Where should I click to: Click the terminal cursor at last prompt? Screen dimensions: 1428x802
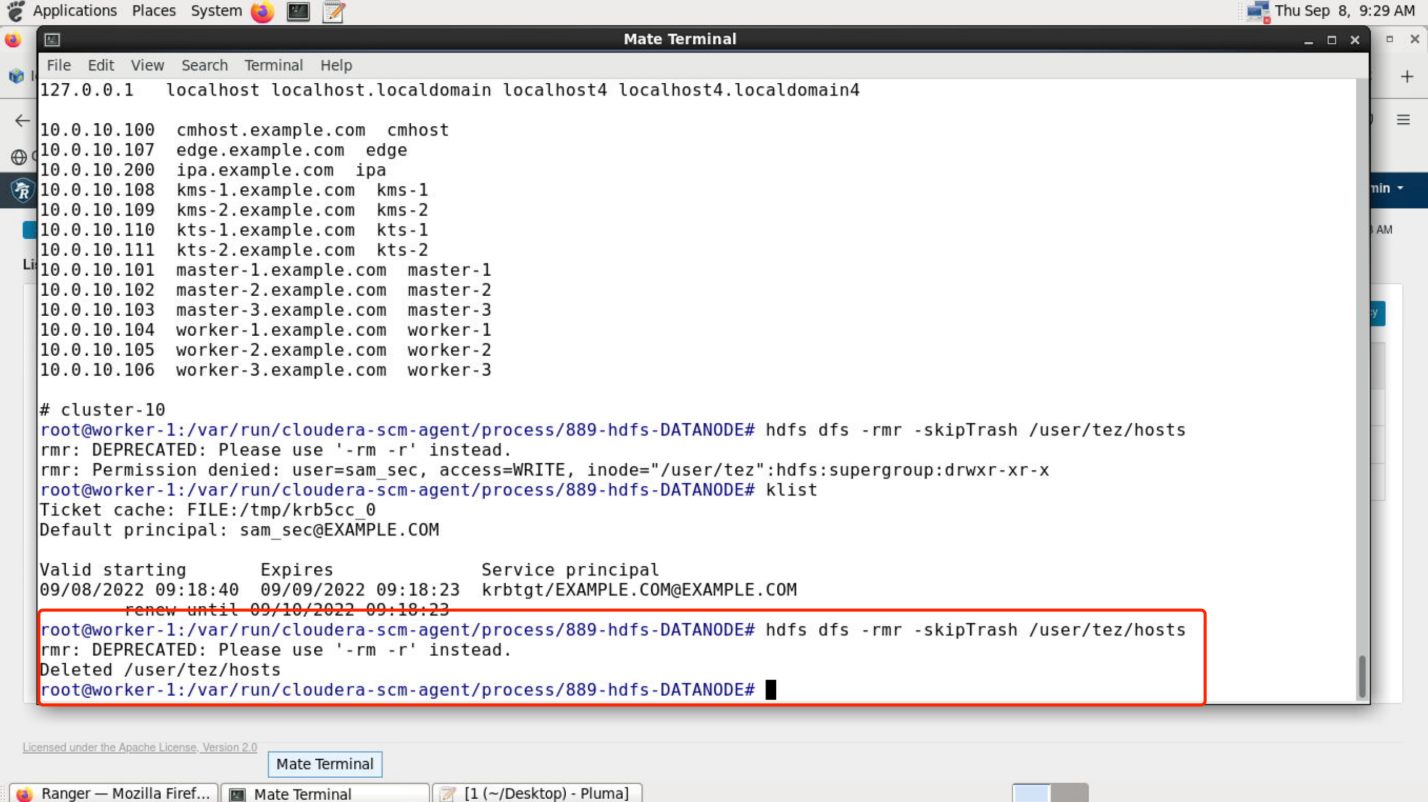point(771,690)
